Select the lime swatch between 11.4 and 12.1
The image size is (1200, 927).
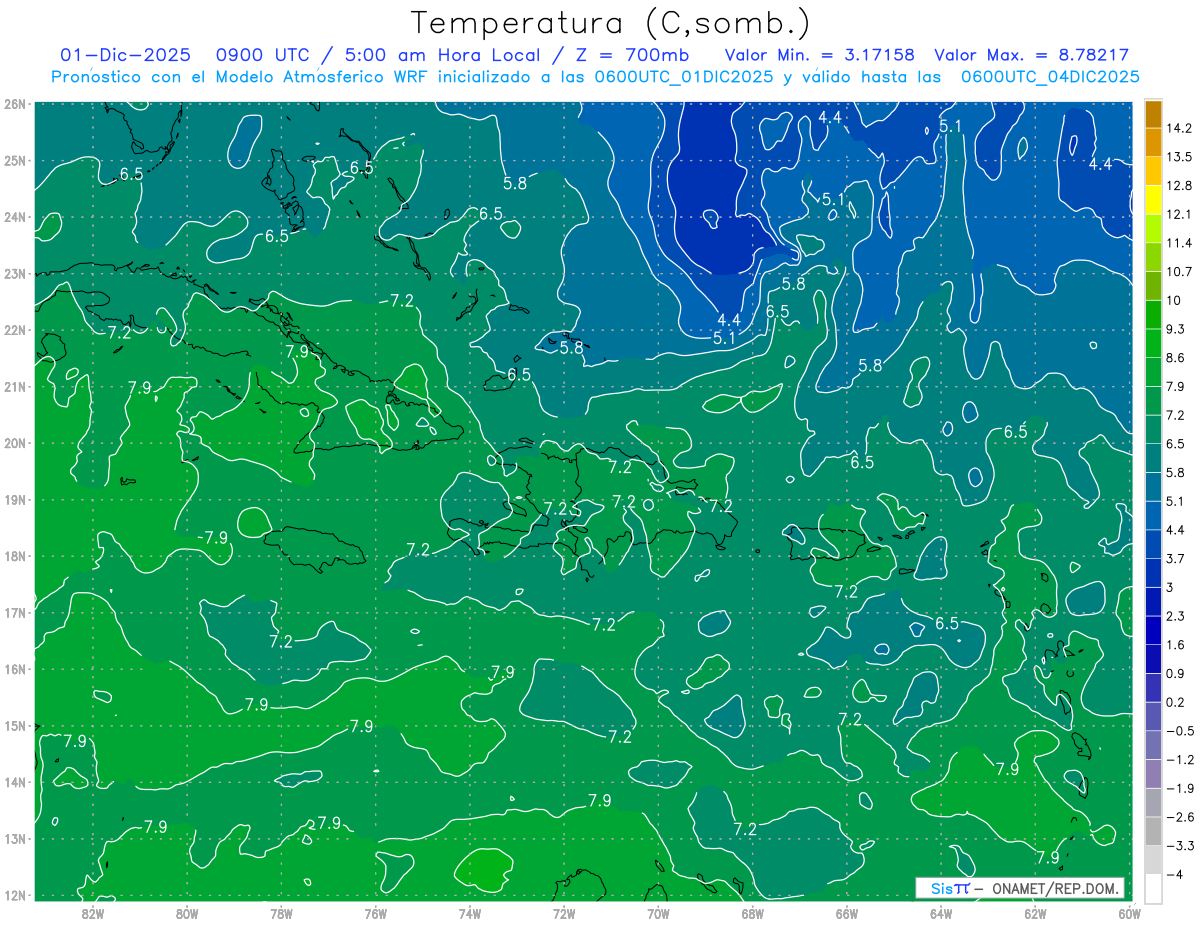1153,229
